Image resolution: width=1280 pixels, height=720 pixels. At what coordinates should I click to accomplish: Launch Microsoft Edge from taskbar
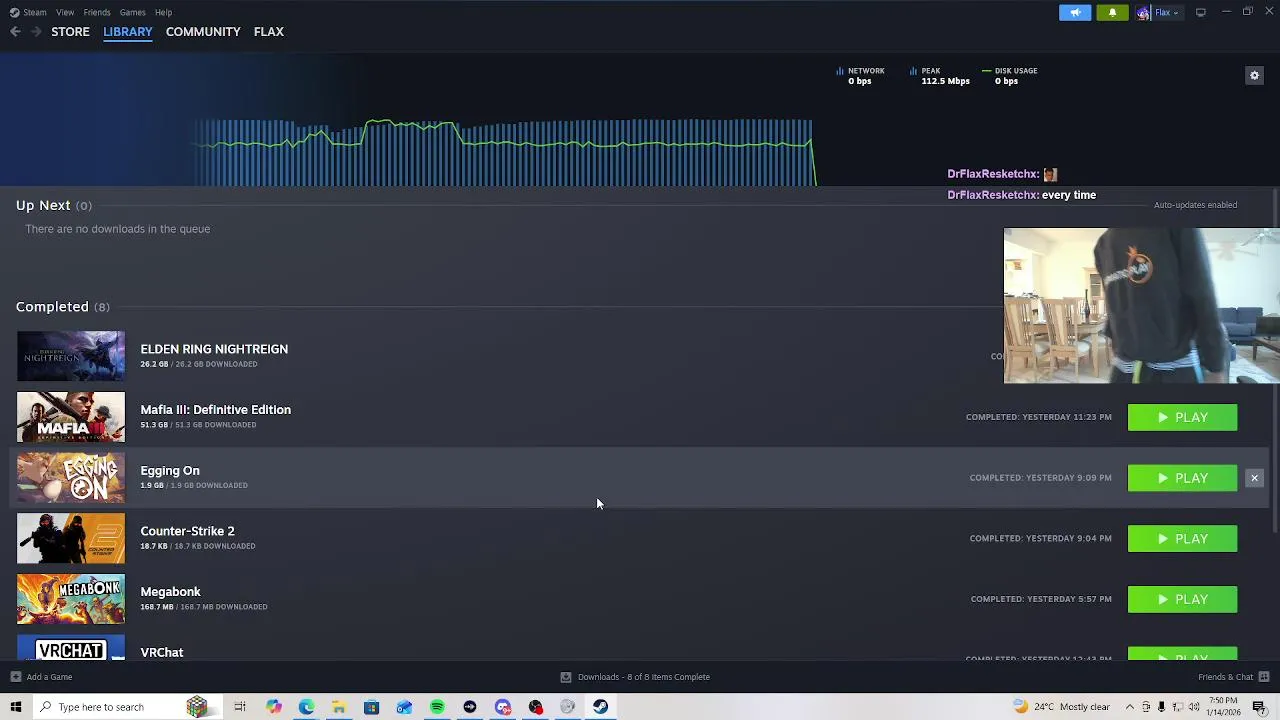[x=306, y=707]
